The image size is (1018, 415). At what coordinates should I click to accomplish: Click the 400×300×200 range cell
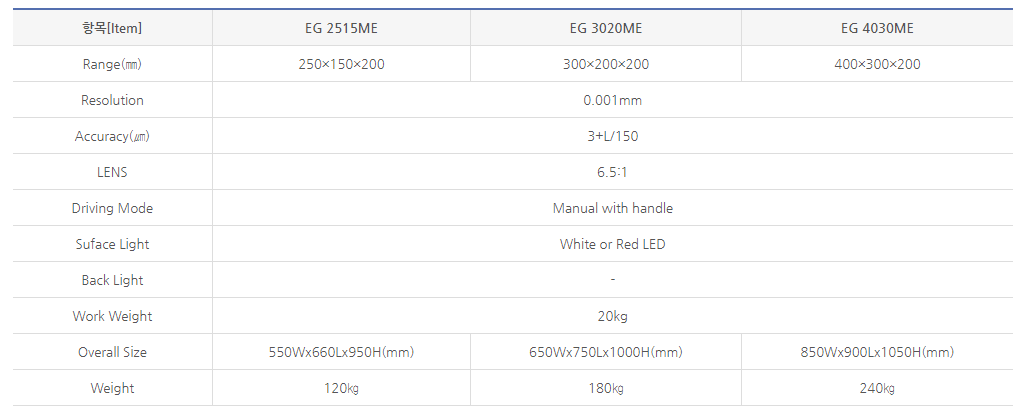tap(877, 64)
